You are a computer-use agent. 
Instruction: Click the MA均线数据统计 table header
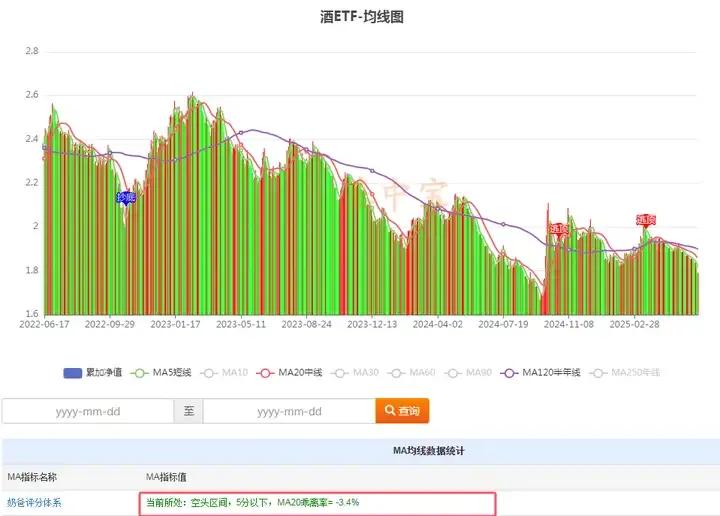pos(428,451)
